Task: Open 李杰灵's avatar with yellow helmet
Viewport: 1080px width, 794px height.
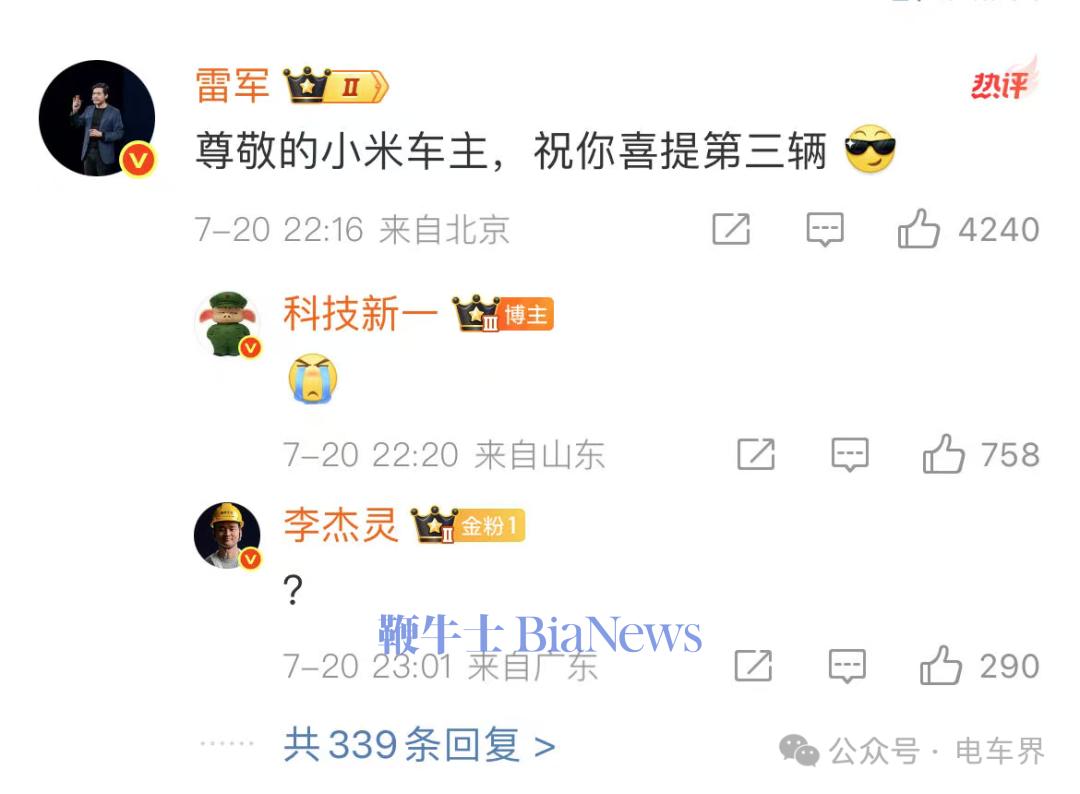Action: pos(227,535)
